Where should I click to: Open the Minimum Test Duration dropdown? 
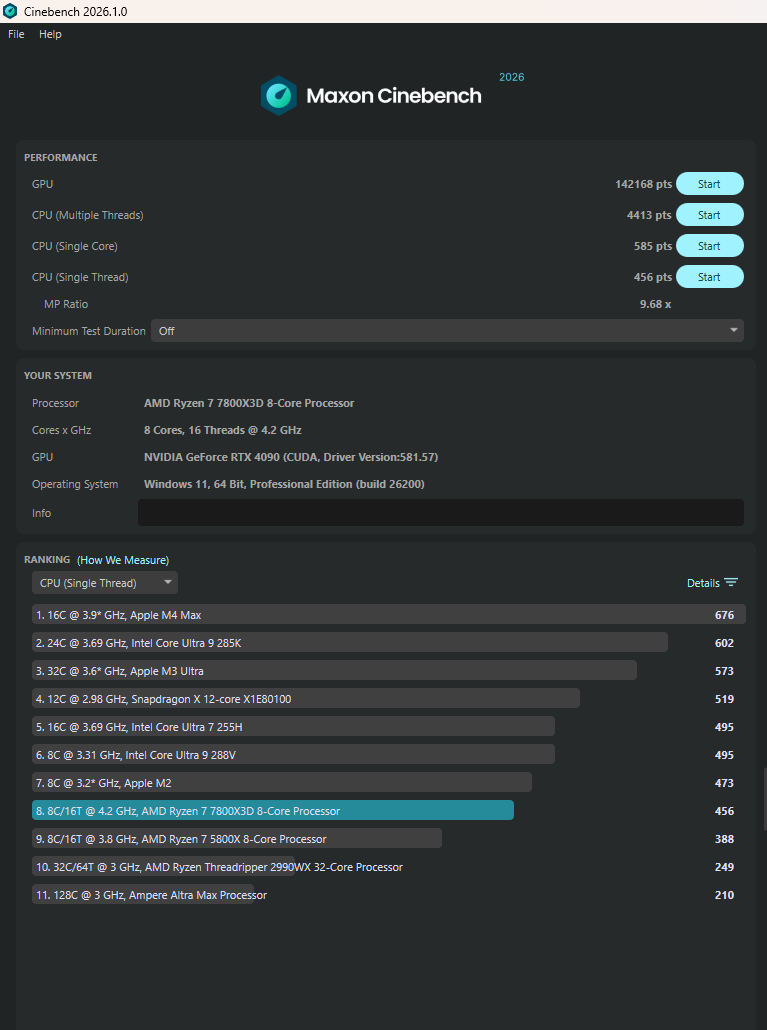[x=447, y=330]
